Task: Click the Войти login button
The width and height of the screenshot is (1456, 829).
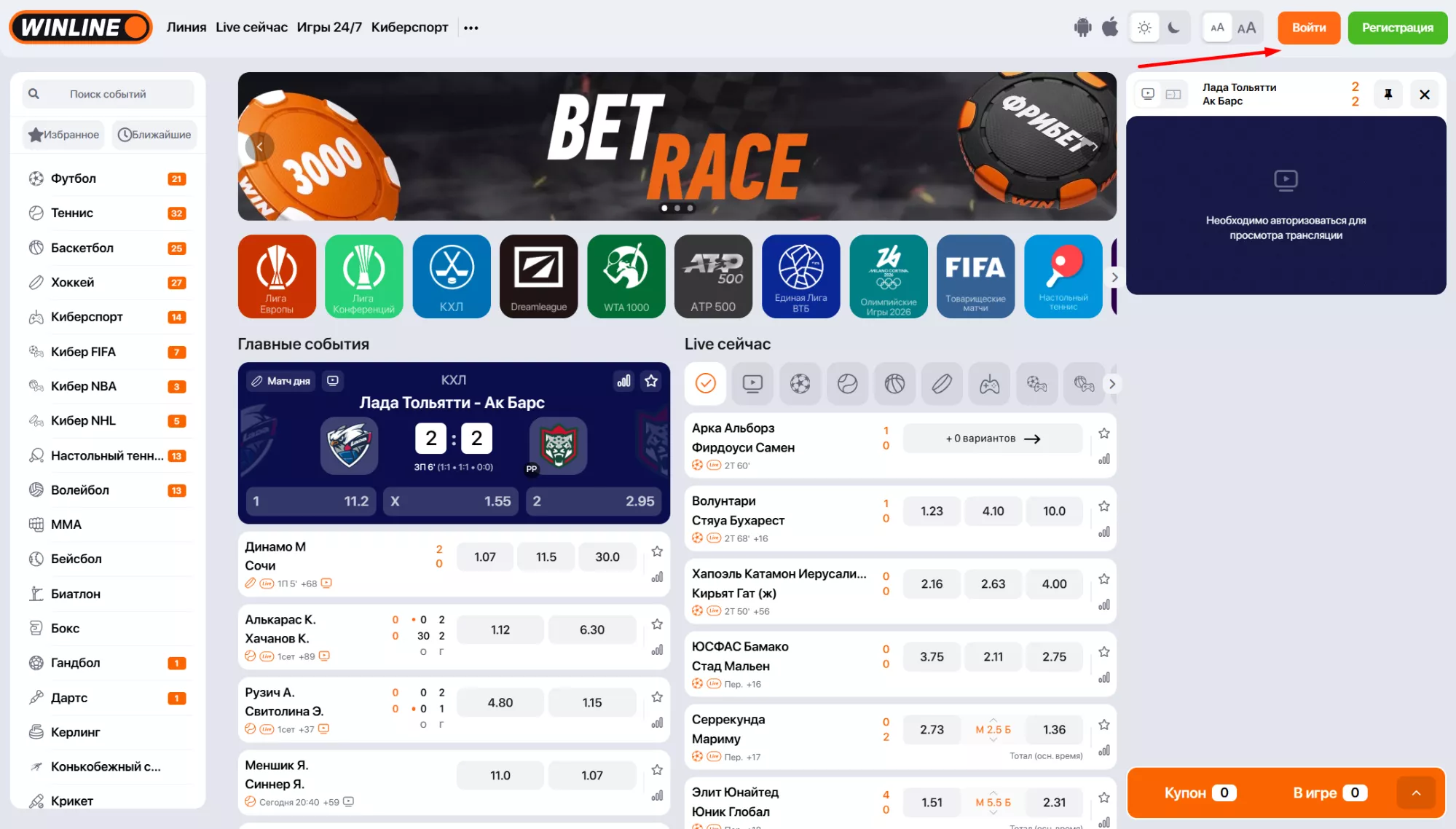Action: point(1309,28)
